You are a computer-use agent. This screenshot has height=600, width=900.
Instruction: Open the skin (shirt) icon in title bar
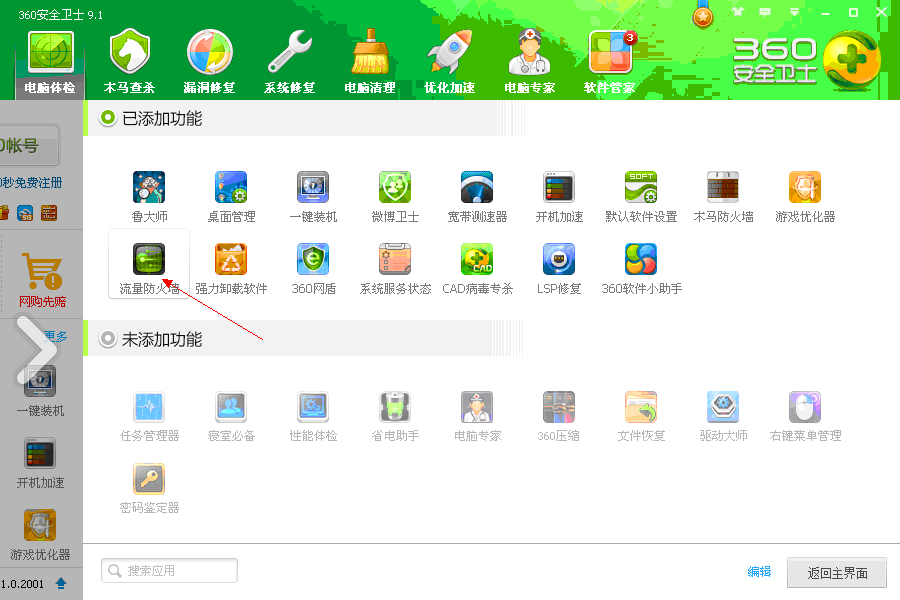click(x=738, y=11)
